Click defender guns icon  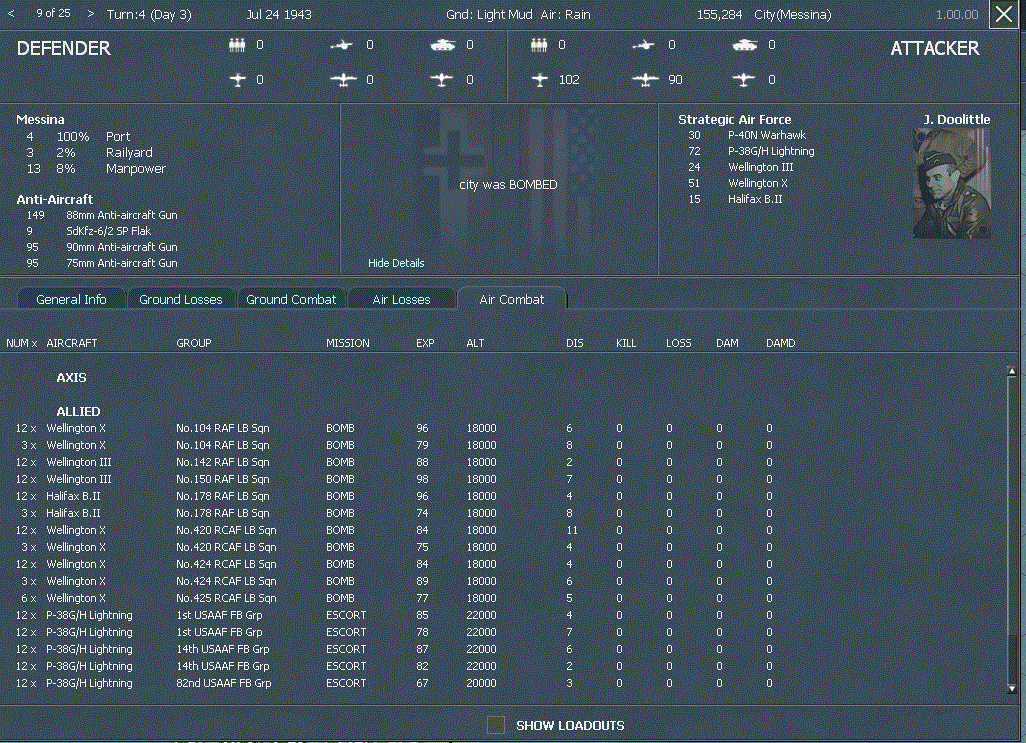(341, 45)
